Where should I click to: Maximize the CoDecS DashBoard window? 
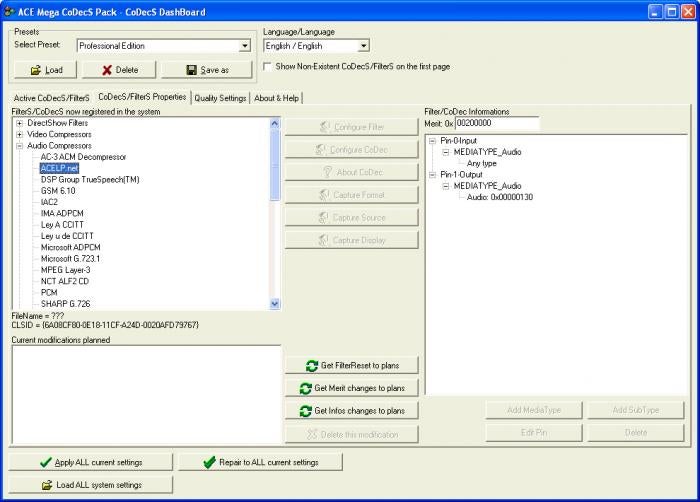[x=671, y=12]
